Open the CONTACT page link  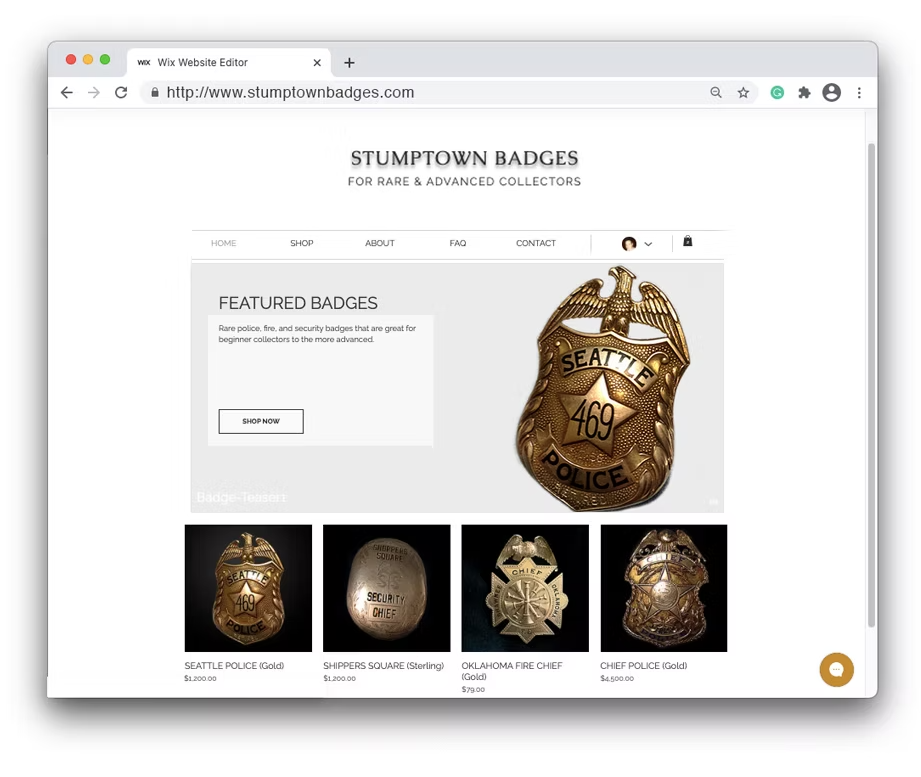(536, 243)
